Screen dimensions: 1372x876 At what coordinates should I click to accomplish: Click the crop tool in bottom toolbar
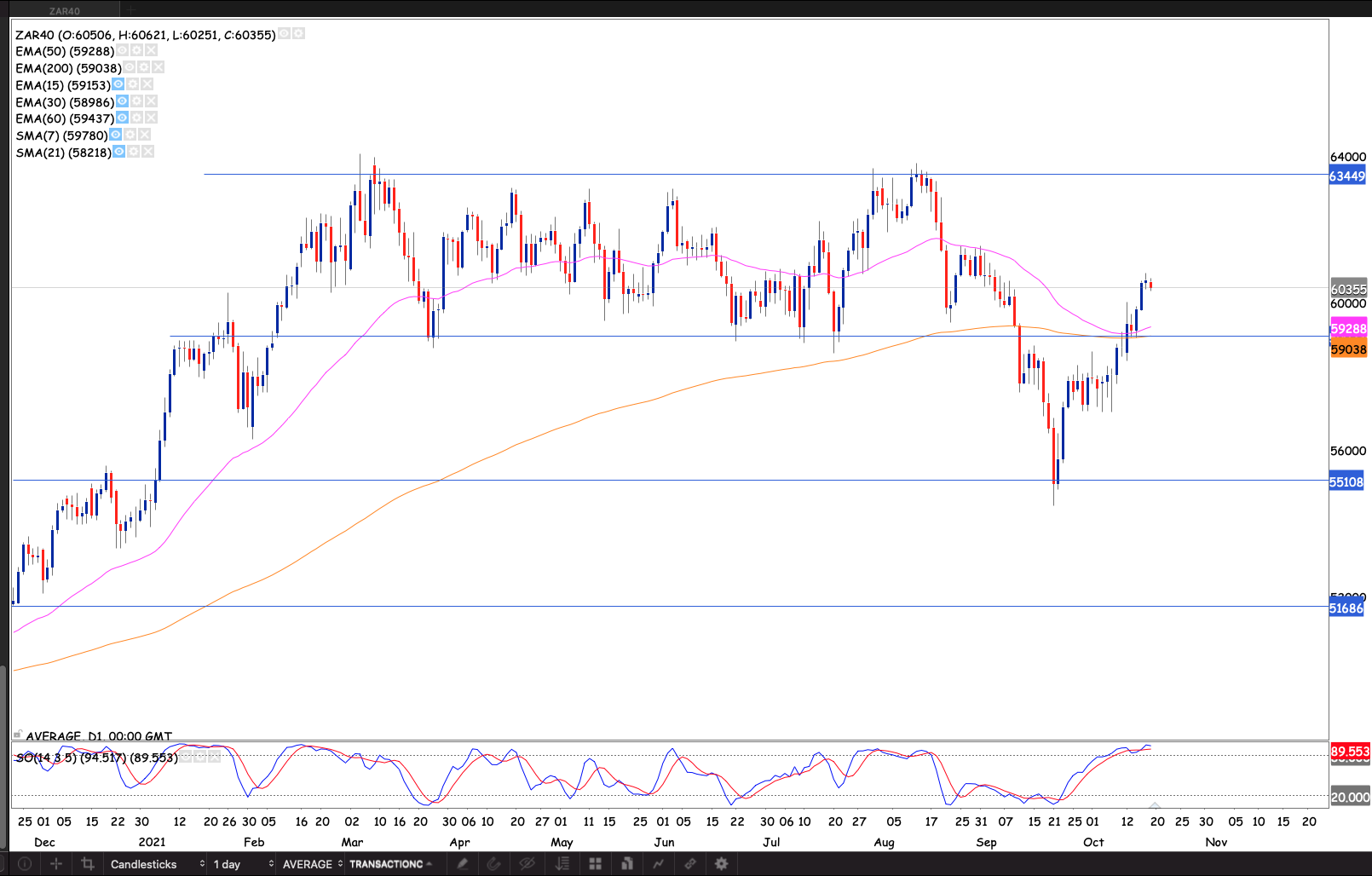[87, 863]
